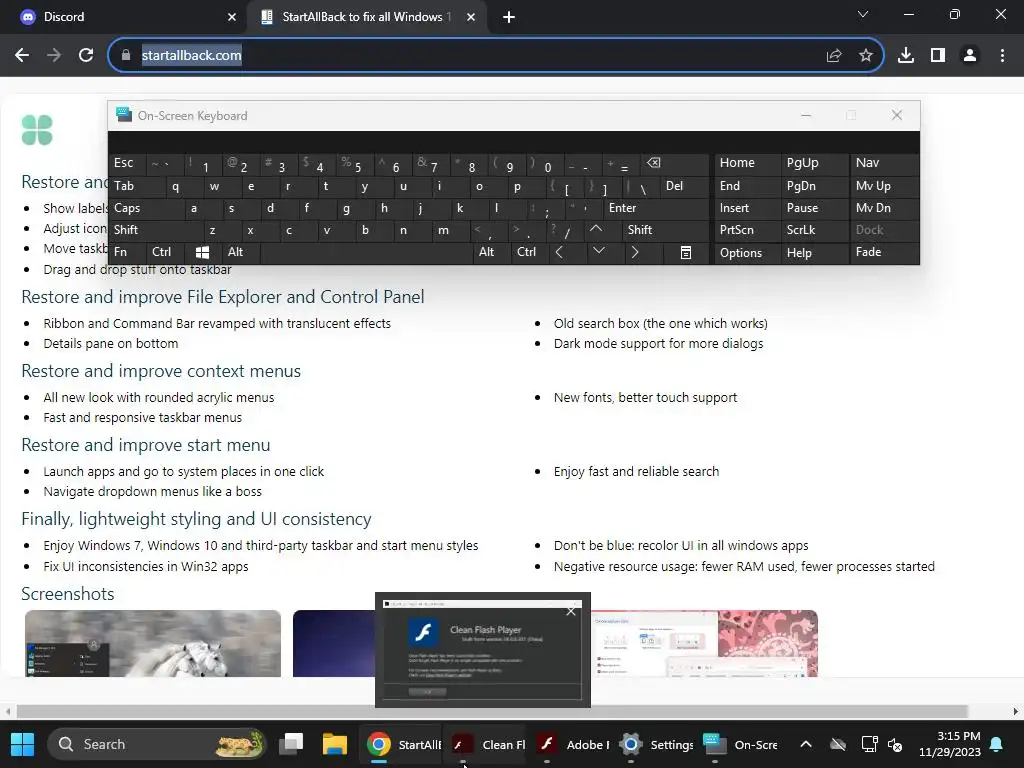Click the taskbar Search box
Image resolution: width=1024 pixels, height=768 pixels.
pos(157,744)
